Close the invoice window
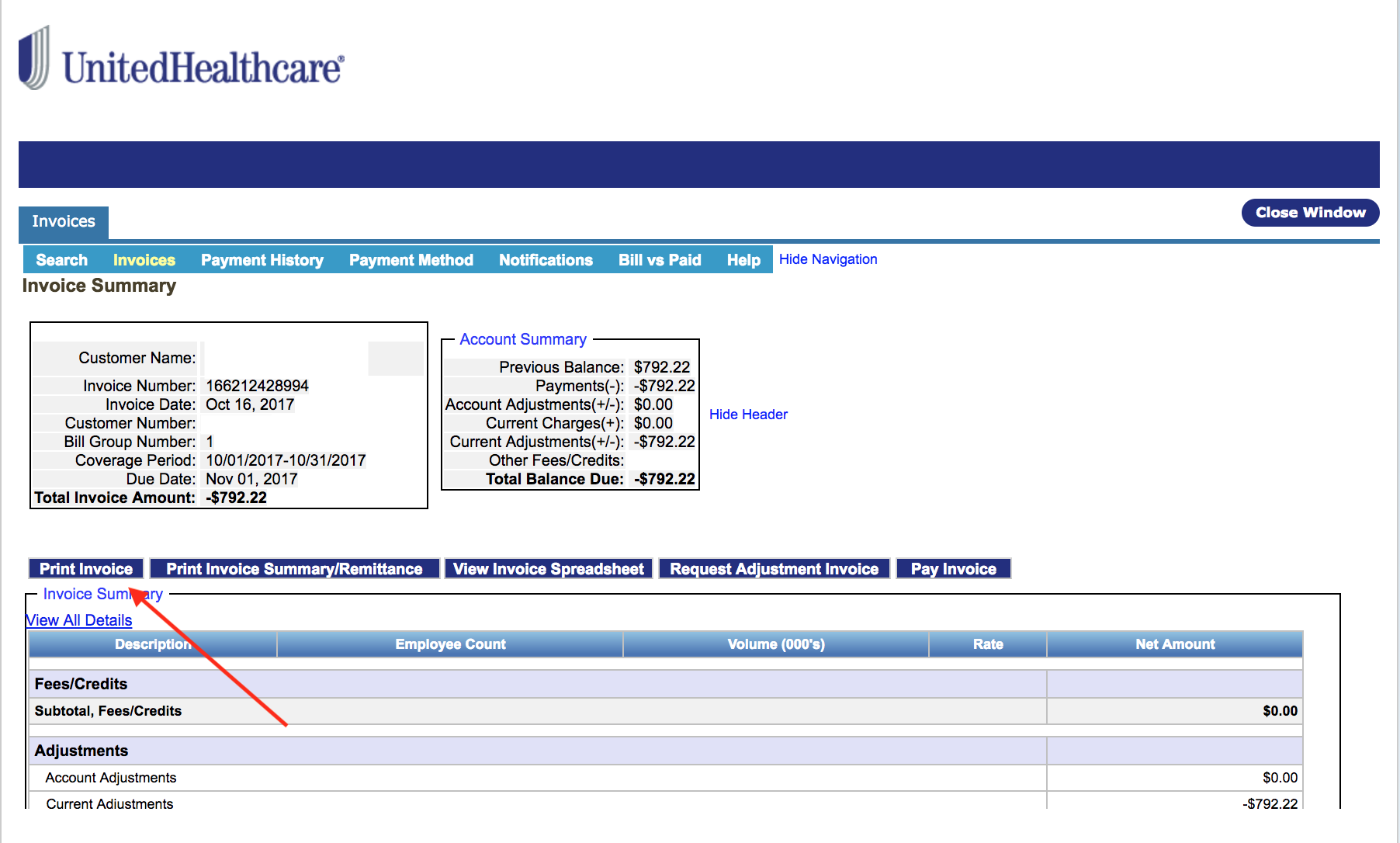Screen dimensions: 1400x843 1309,213
